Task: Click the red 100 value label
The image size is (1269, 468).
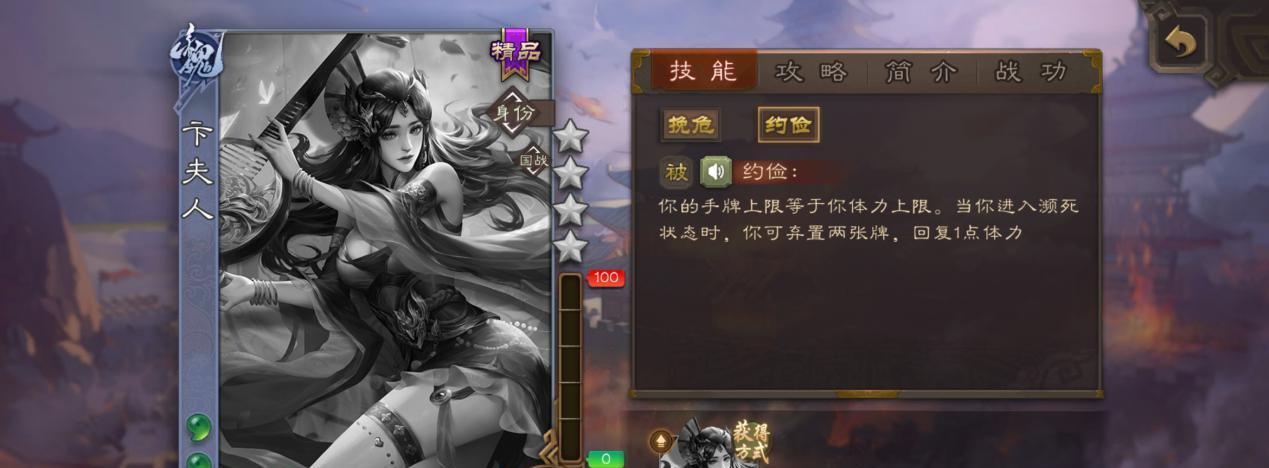Action: point(605,278)
